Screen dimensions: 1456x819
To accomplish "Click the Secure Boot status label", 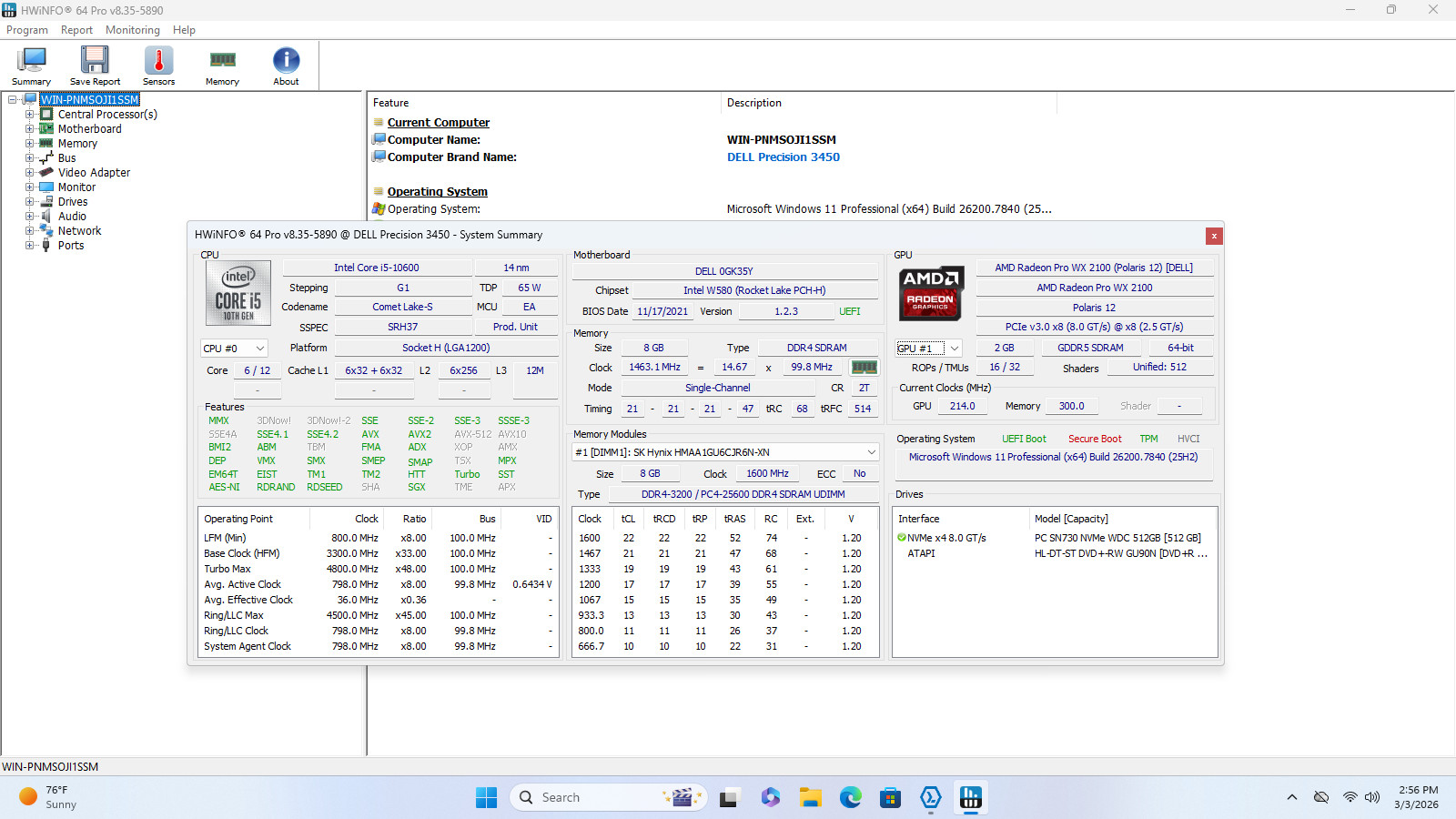I will click(x=1095, y=439).
